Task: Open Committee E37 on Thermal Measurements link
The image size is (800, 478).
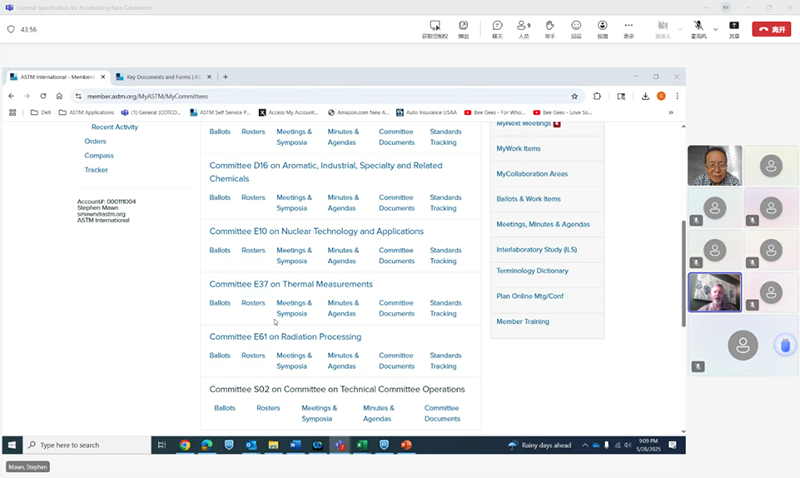Action: tap(291, 284)
